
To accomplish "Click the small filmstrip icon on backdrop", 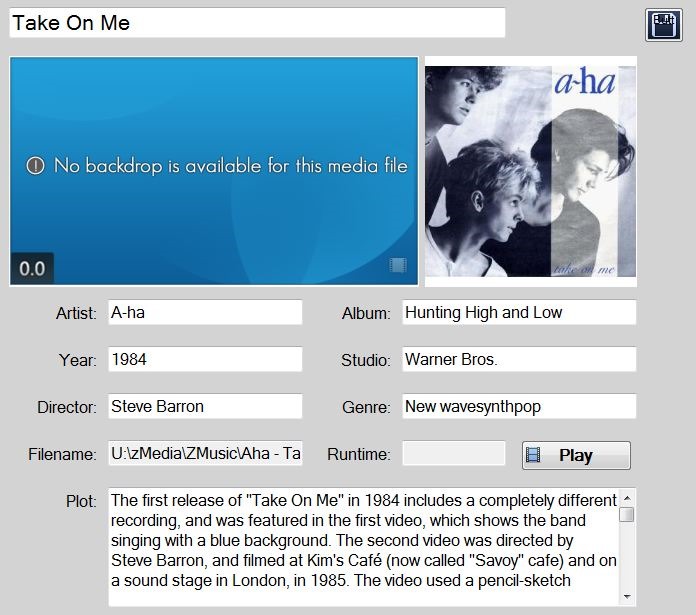I will point(398,265).
